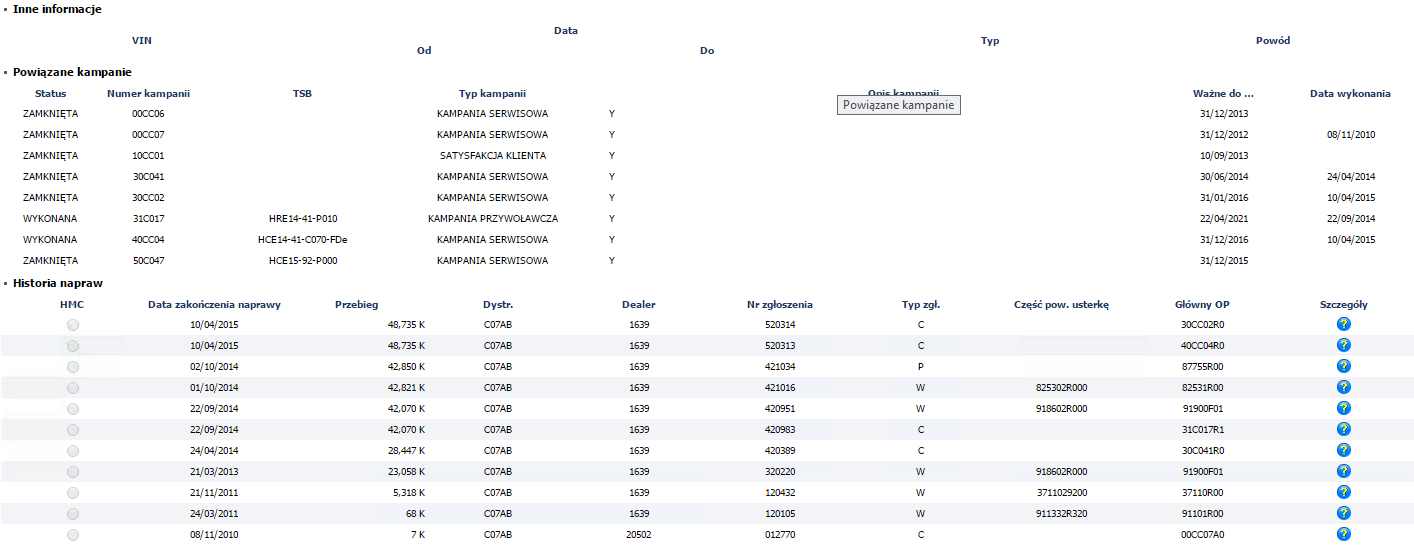Click TSB value HRE14-41-P010
Viewport: 1414px width, 555px height.
click(x=303, y=219)
